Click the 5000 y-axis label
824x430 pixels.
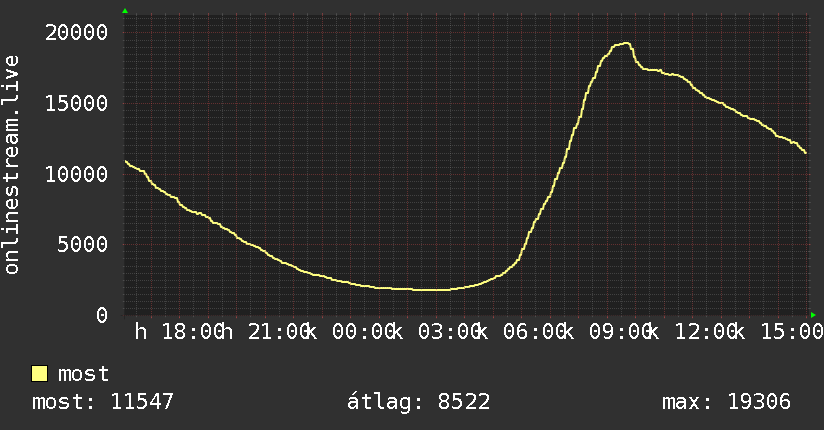coord(83,244)
